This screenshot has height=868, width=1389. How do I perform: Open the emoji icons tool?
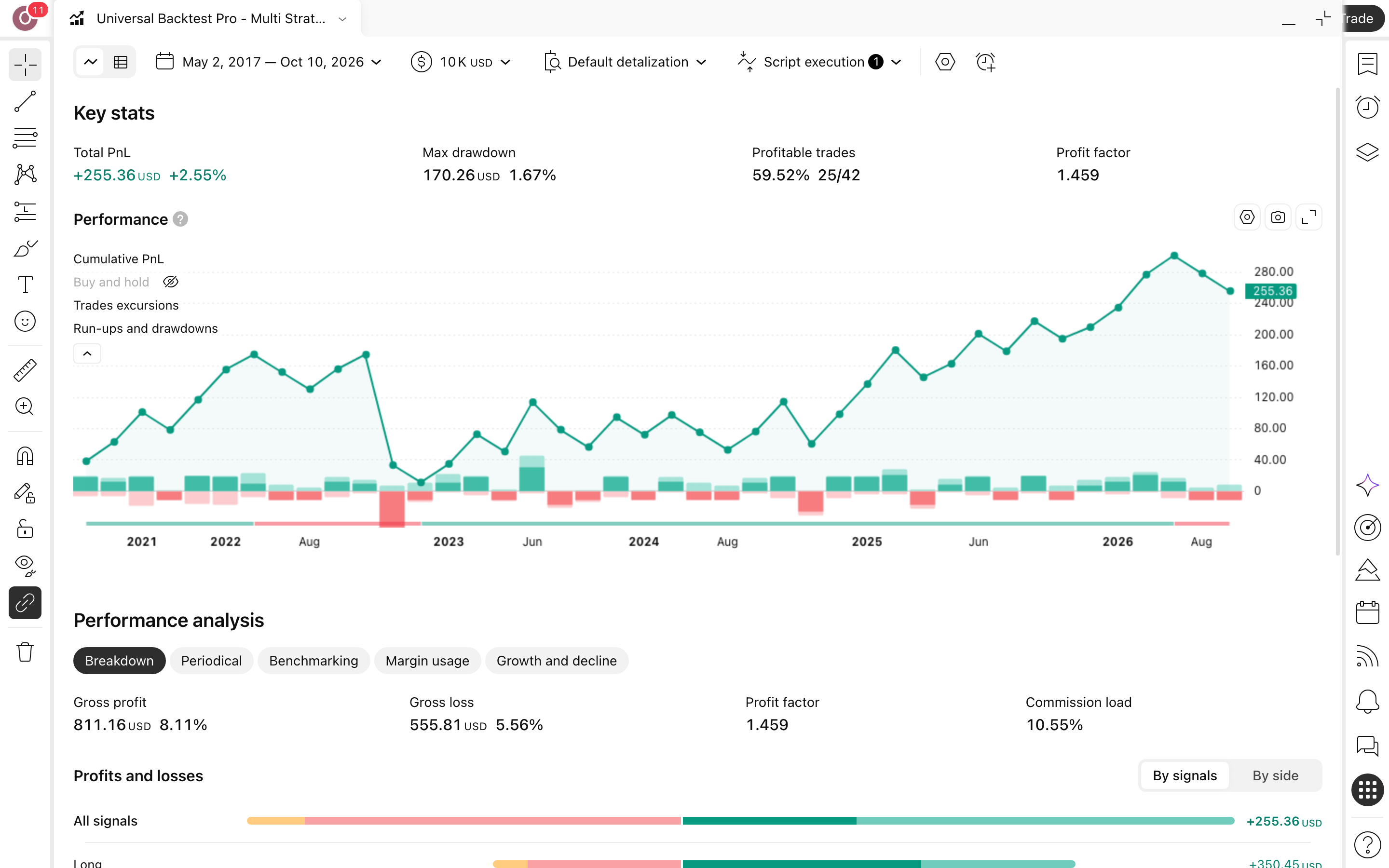point(25,322)
